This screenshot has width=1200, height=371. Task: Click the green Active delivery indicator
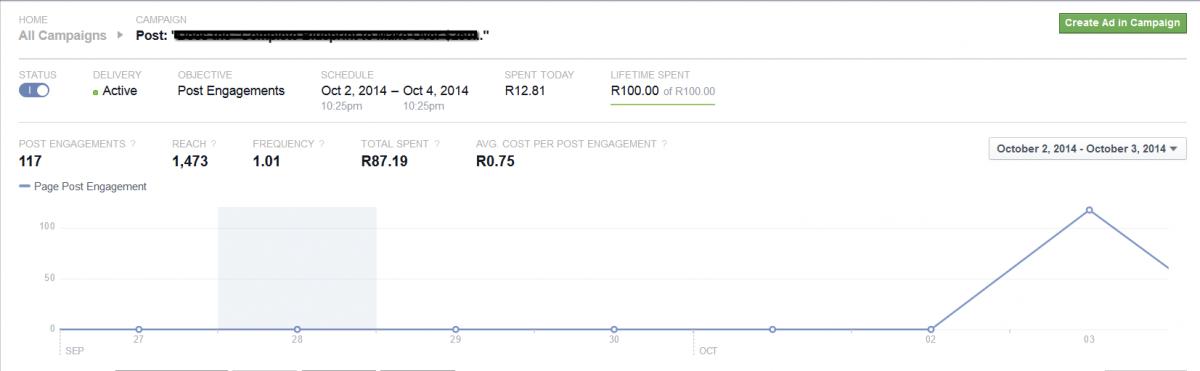[95, 92]
